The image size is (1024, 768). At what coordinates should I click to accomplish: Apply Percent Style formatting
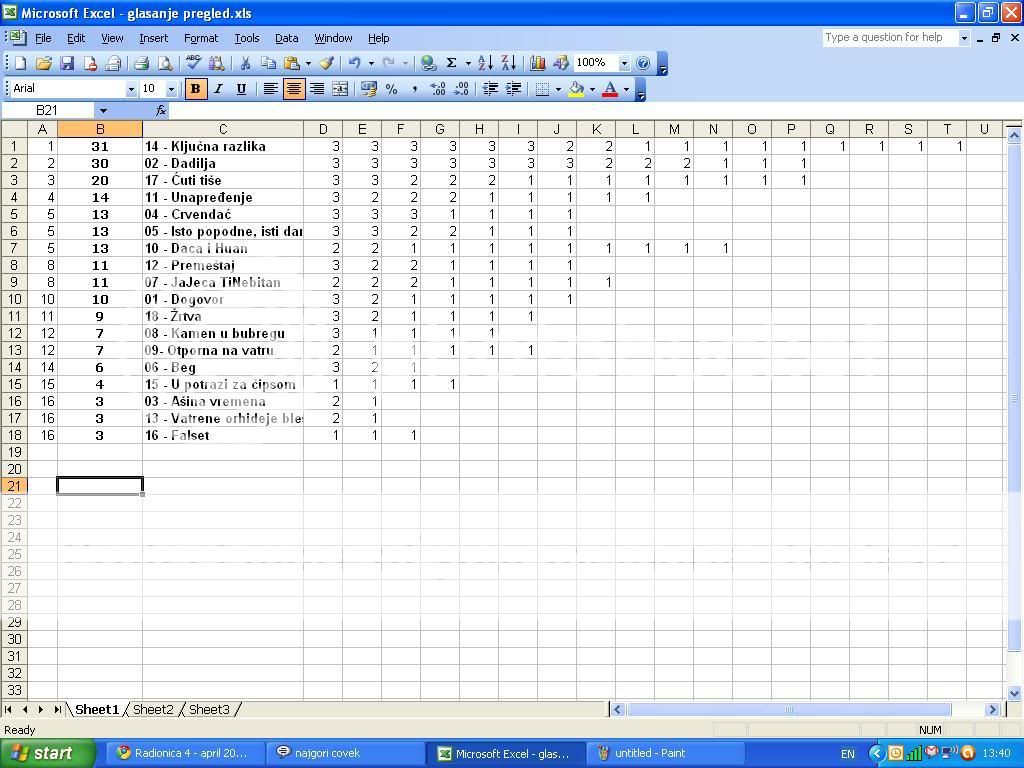(391, 89)
